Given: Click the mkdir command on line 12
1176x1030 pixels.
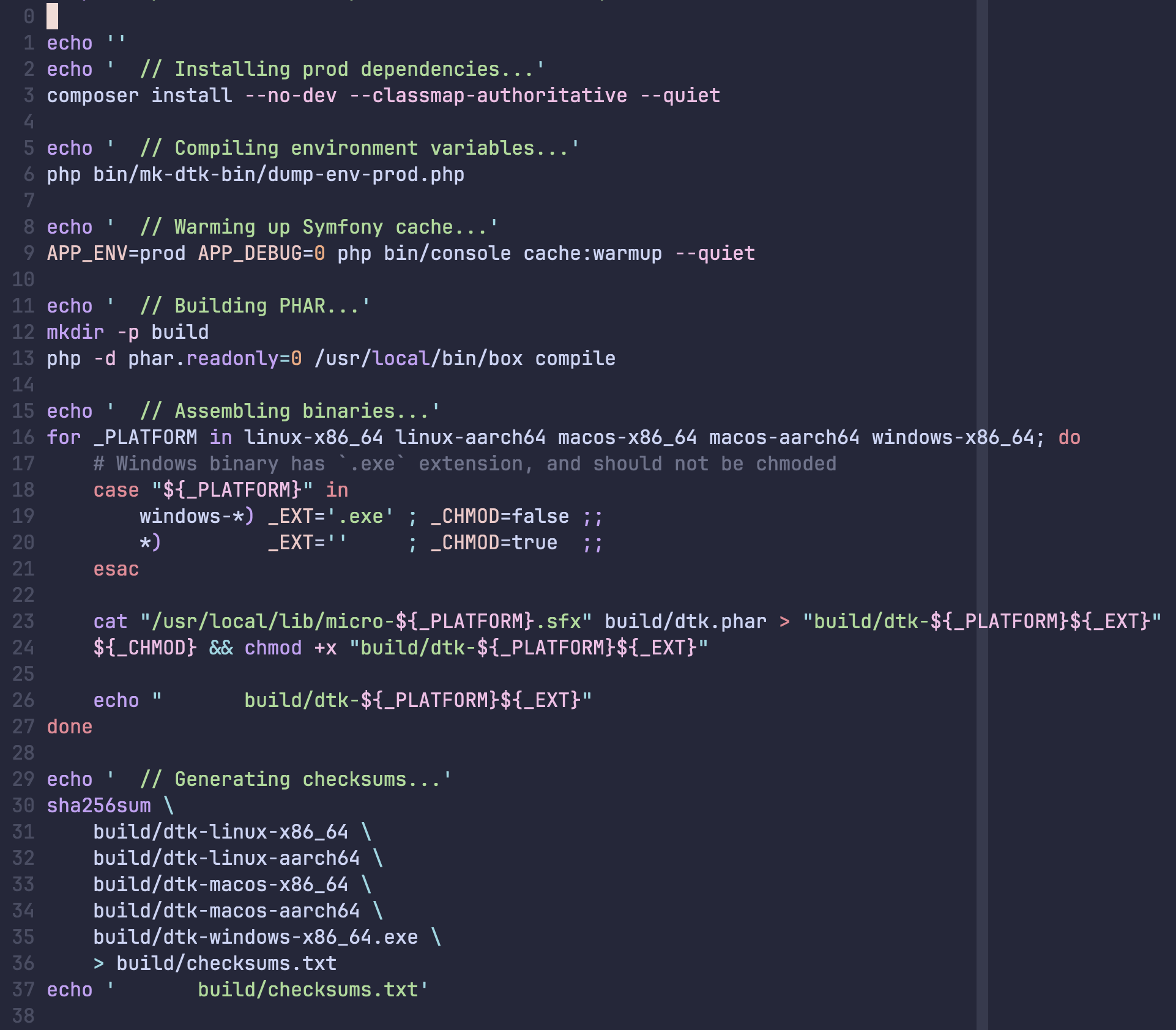Looking at the screenshot, I should (76, 332).
